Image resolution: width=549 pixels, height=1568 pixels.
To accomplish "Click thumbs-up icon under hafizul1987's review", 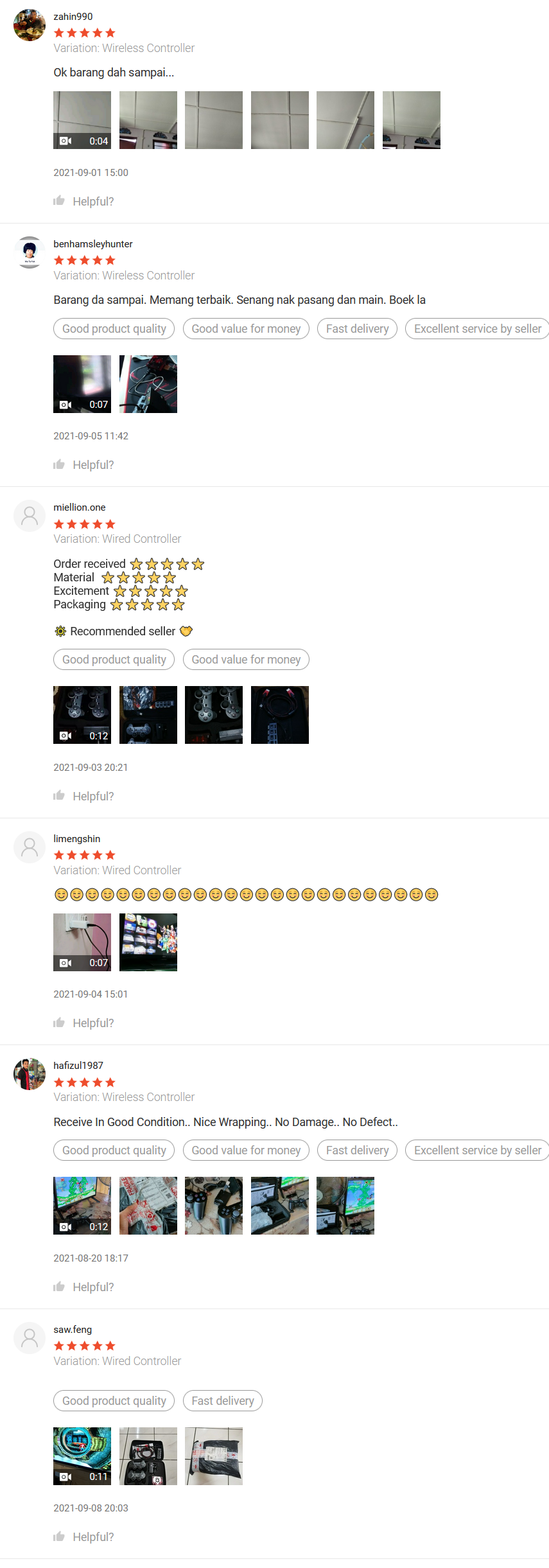I will (x=59, y=1287).
